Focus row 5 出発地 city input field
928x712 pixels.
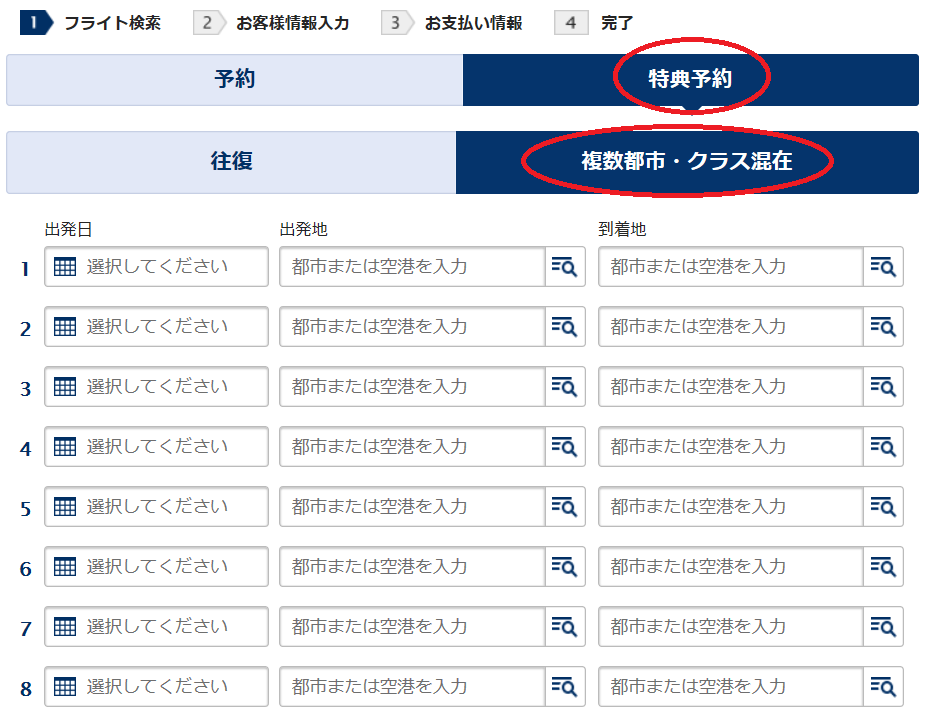tap(413, 507)
